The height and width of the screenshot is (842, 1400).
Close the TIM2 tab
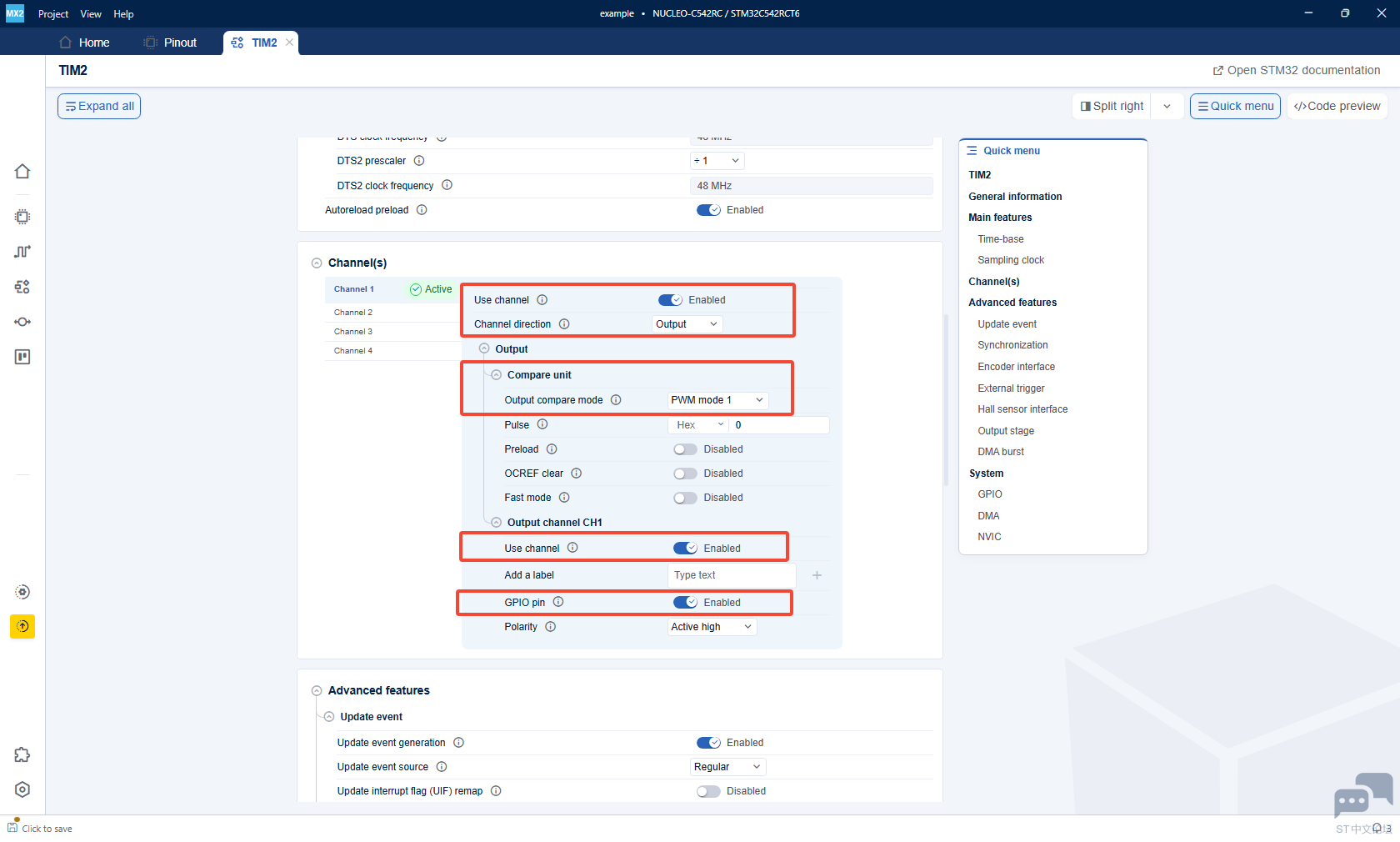click(289, 43)
